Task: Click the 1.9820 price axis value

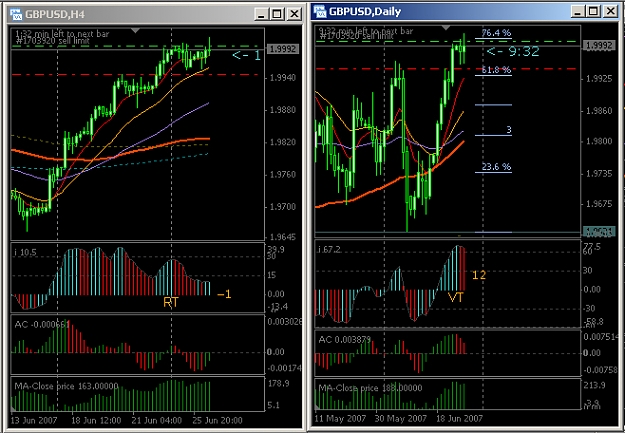Action: (285, 142)
